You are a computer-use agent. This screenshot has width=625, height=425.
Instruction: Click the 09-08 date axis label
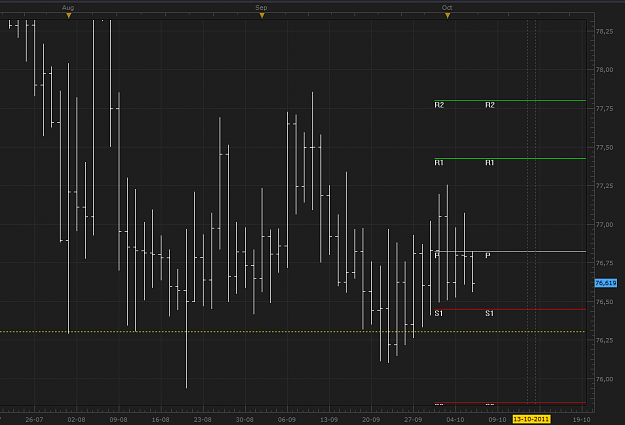pyautogui.click(x=118, y=419)
